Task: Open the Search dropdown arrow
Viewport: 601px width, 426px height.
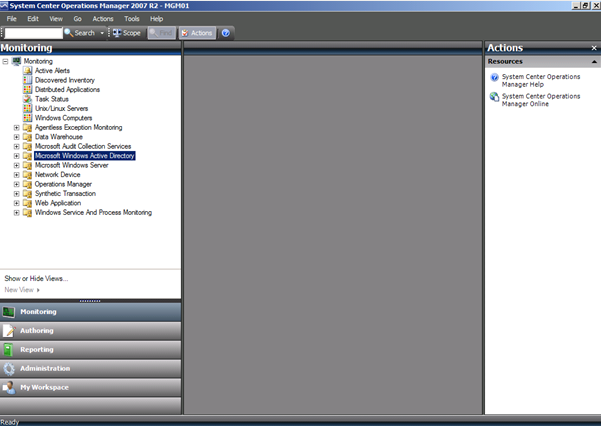Action: click(x=102, y=33)
